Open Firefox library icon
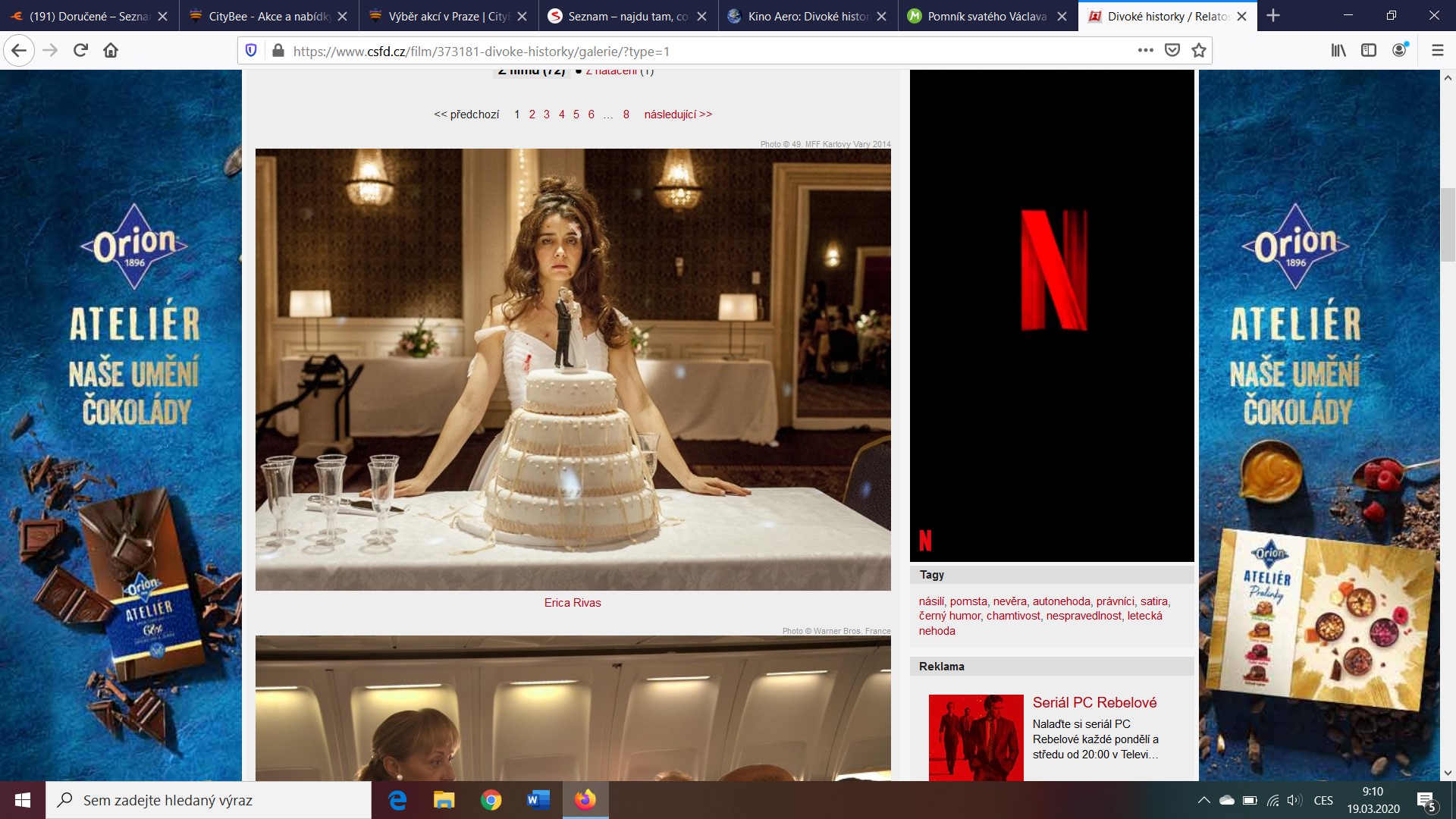 point(1338,51)
